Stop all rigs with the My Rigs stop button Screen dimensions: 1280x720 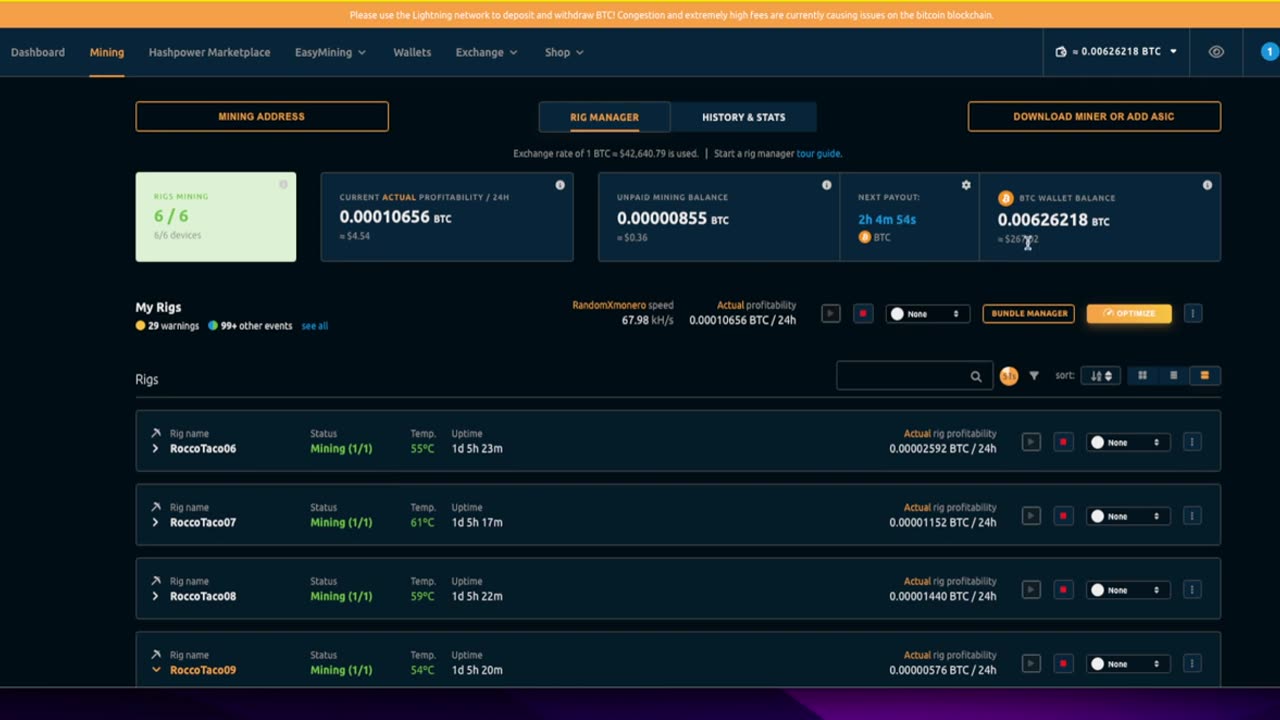(x=863, y=314)
